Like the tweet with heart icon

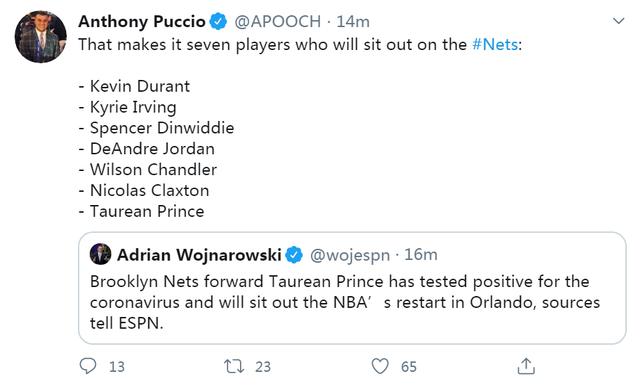point(380,366)
